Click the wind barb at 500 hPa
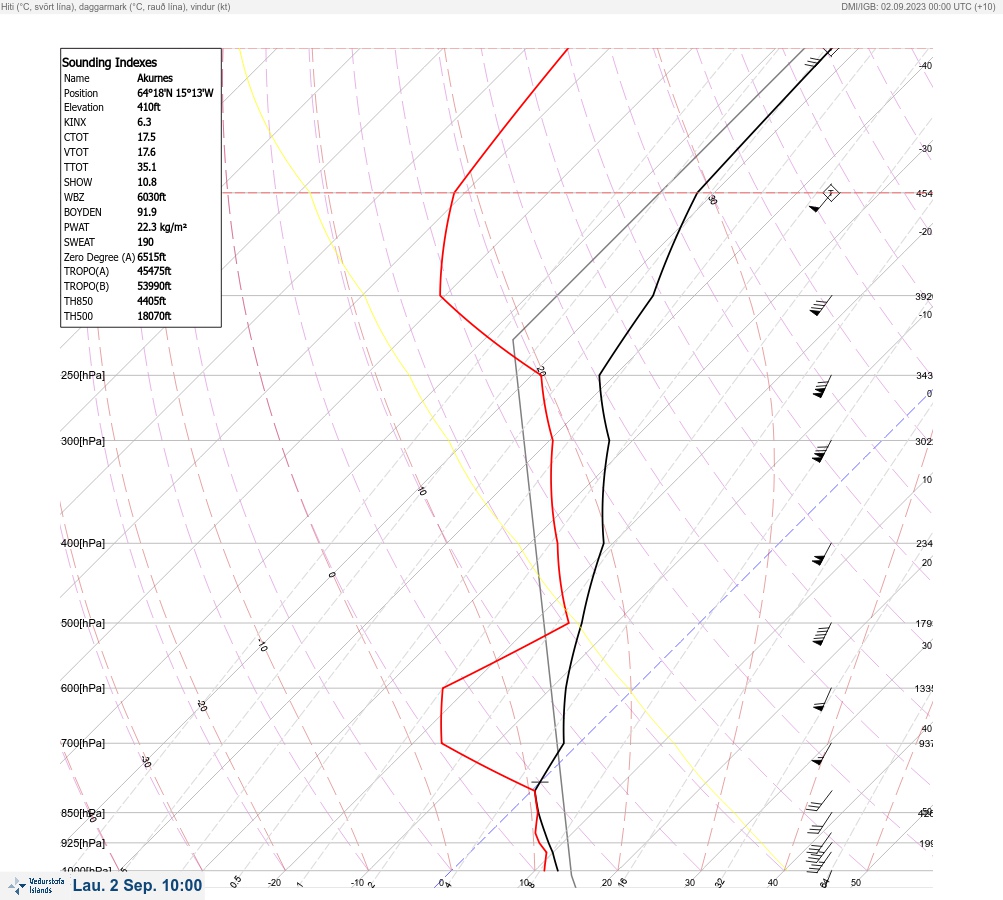1003x900 pixels. (822, 634)
